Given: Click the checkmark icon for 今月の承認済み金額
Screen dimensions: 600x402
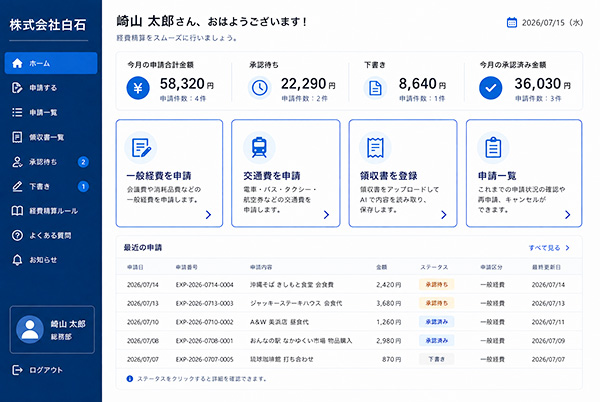Looking at the screenshot, I should (x=491, y=88).
